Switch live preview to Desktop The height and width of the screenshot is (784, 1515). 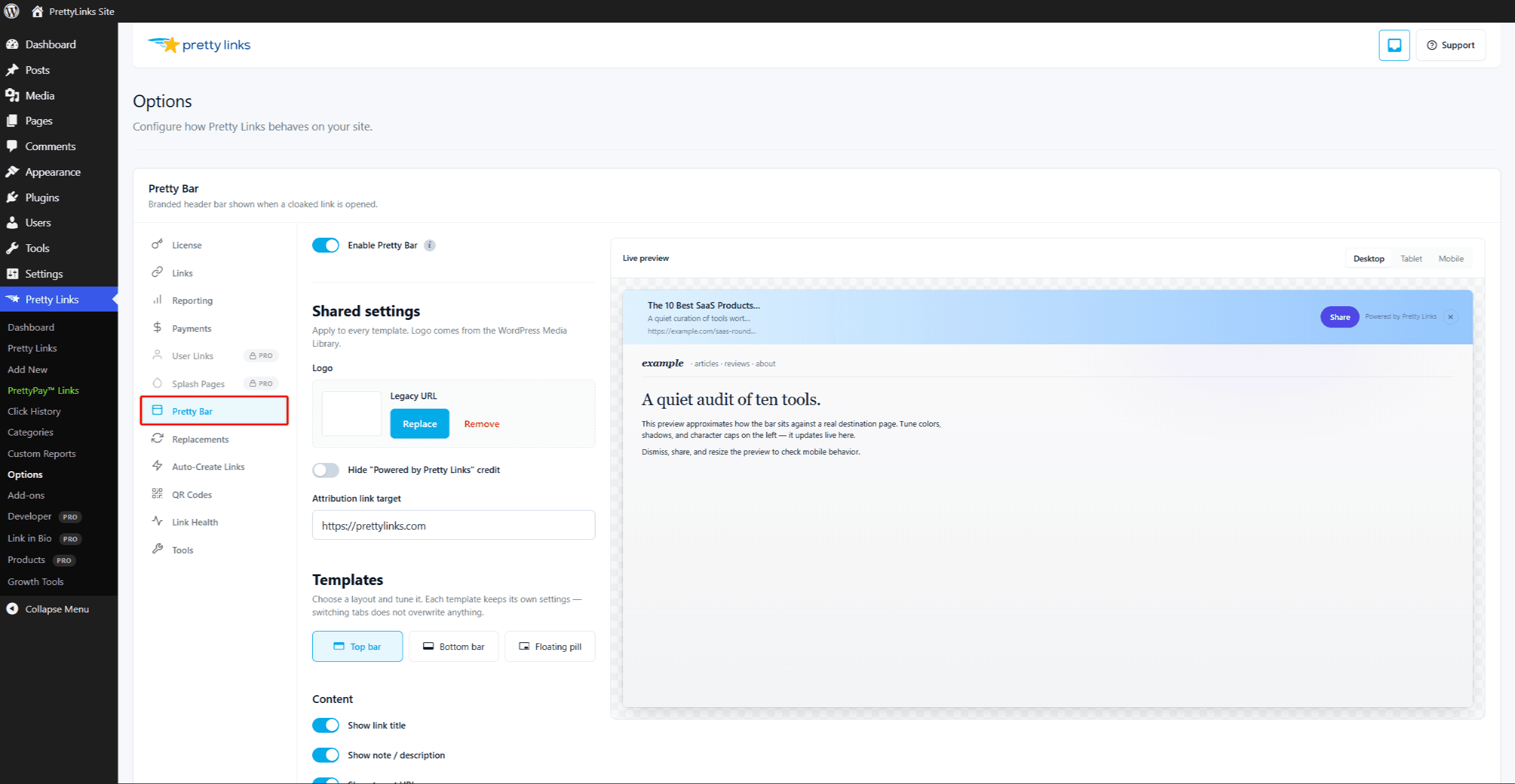click(1368, 259)
